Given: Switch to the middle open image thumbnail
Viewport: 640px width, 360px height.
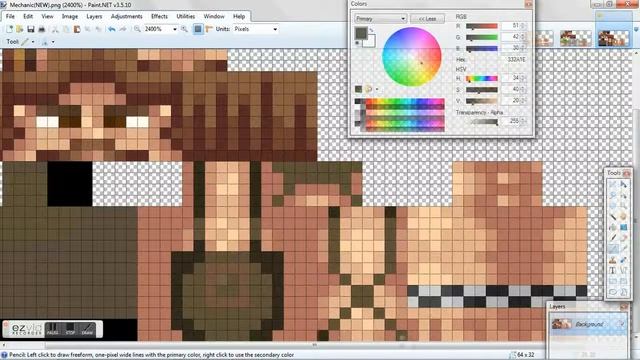Looking at the screenshot, I should tap(576, 38).
